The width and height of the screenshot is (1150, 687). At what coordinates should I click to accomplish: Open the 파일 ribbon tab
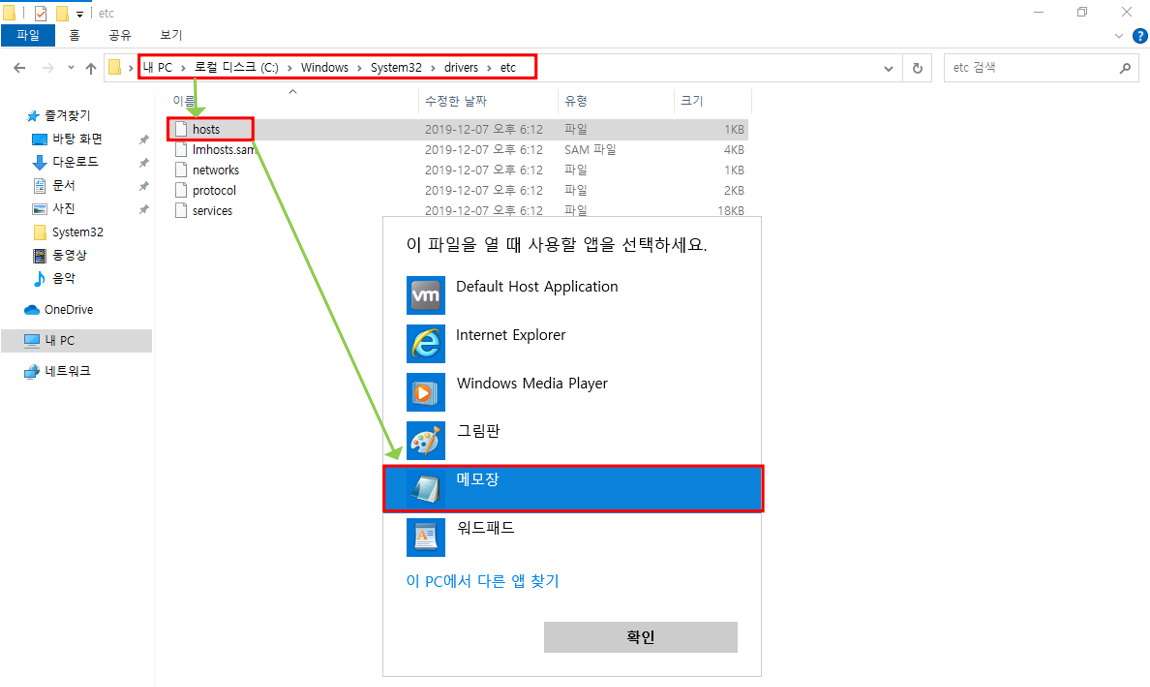tap(28, 34)
